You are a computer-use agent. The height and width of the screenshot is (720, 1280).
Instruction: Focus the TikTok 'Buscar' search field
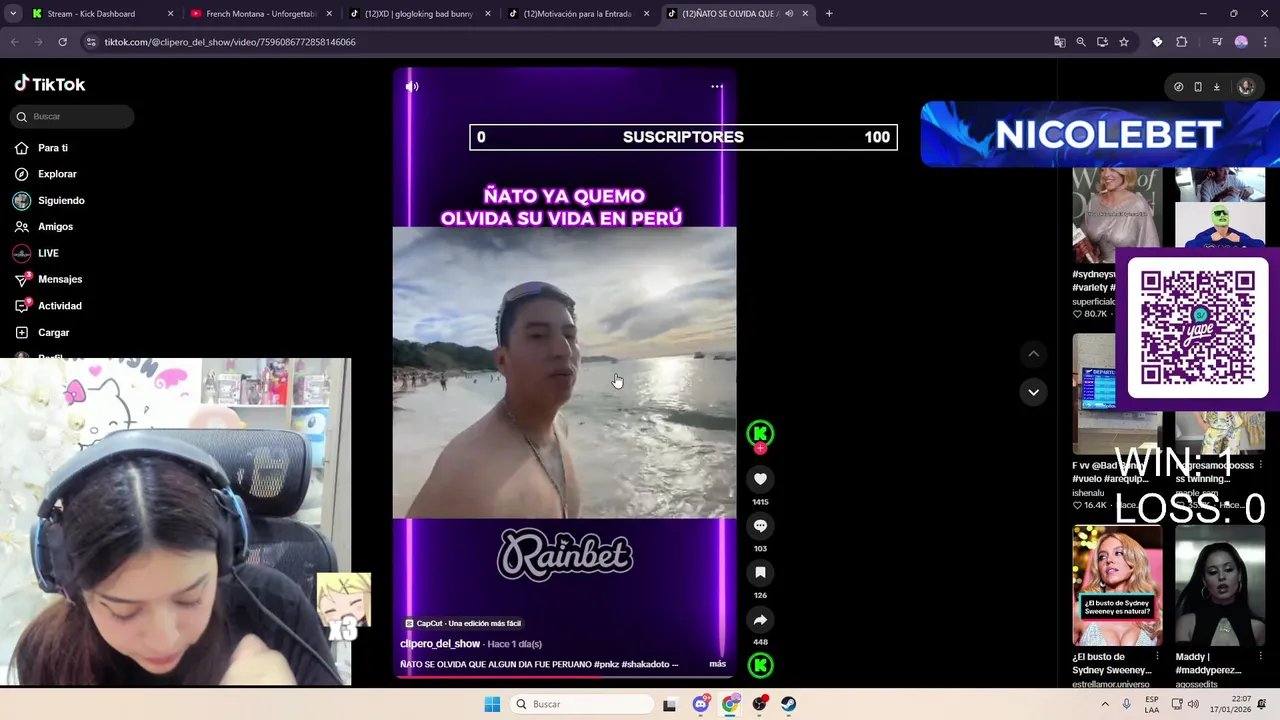(x=74, y=117)
